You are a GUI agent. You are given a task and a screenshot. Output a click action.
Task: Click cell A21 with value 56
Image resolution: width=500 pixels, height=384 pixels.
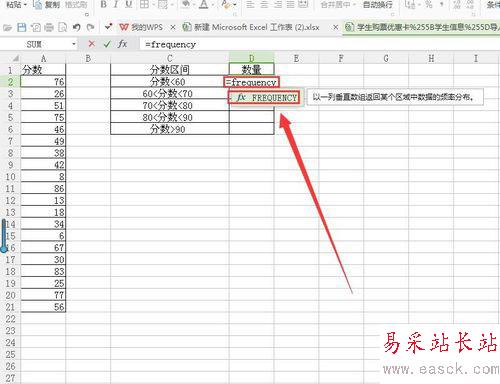(43, 307)
